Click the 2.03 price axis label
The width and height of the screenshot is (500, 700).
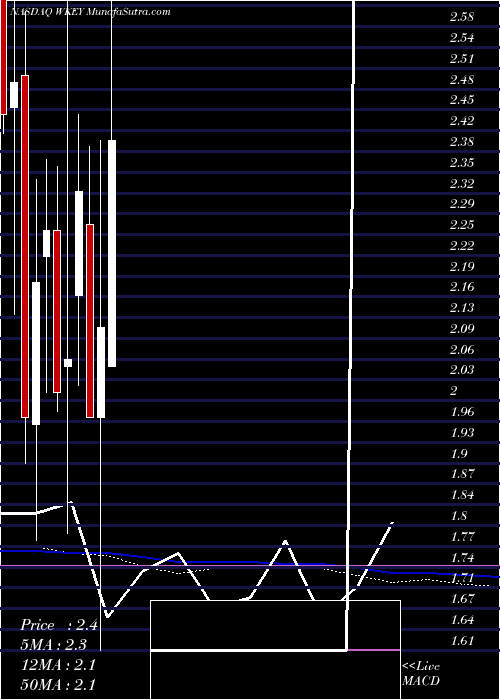(462, 370)
